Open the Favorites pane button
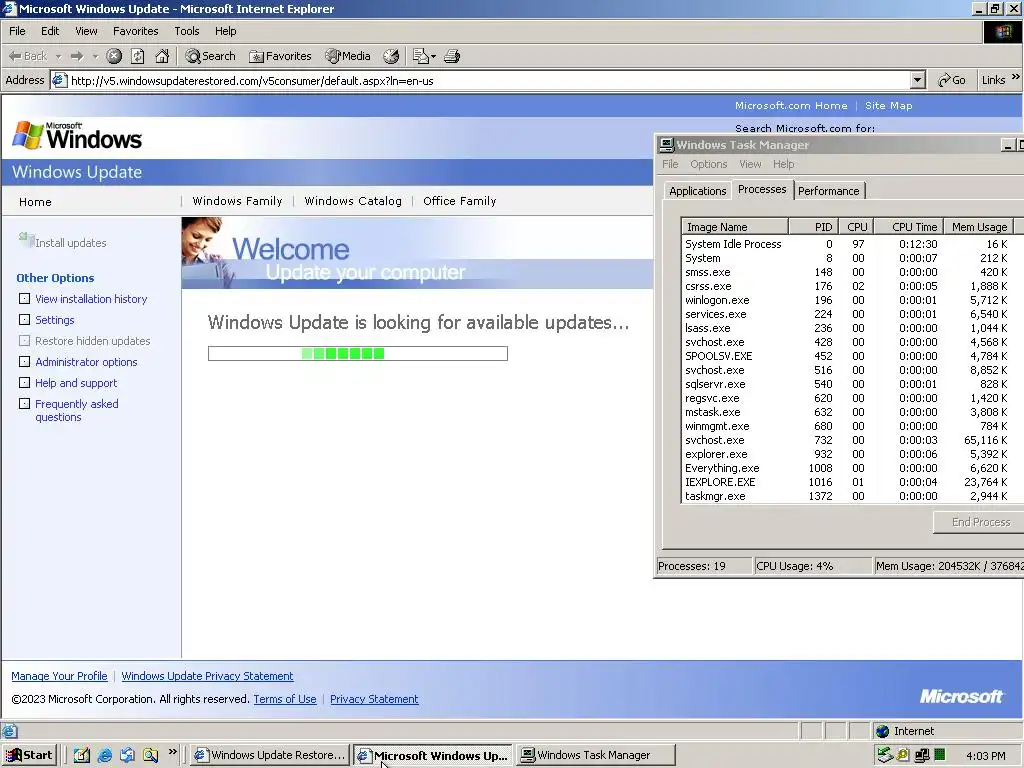 pos(280,56)
